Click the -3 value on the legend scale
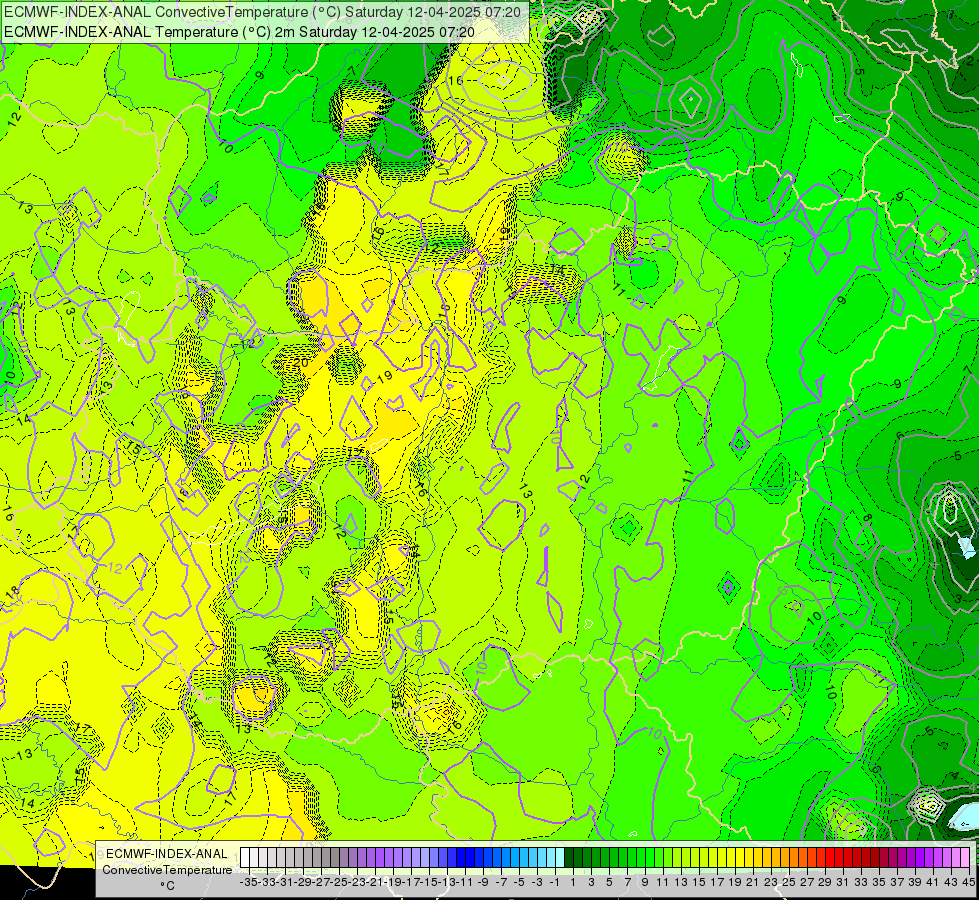 point(538,882)
